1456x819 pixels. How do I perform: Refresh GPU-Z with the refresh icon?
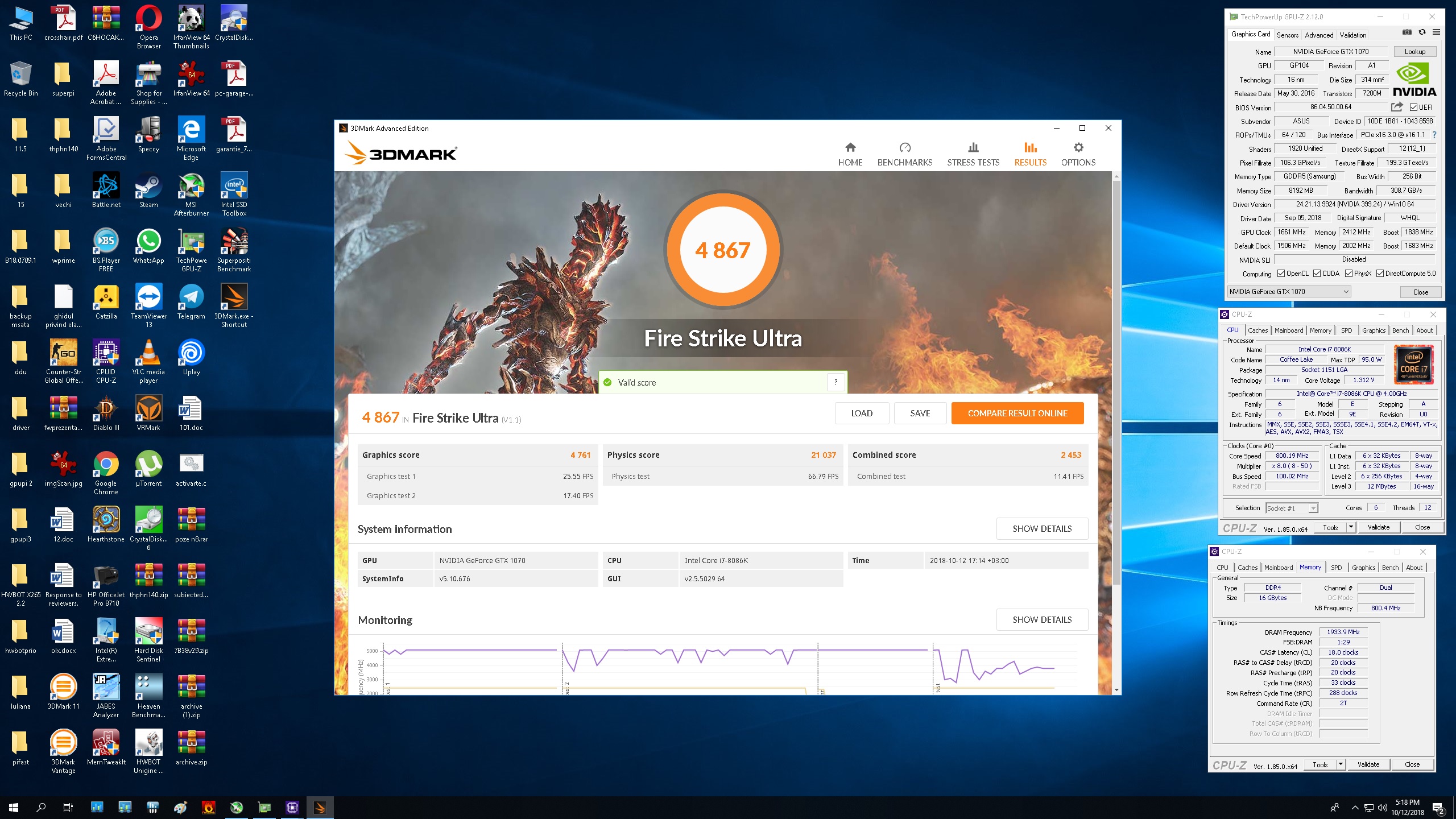click(1422, 32)
